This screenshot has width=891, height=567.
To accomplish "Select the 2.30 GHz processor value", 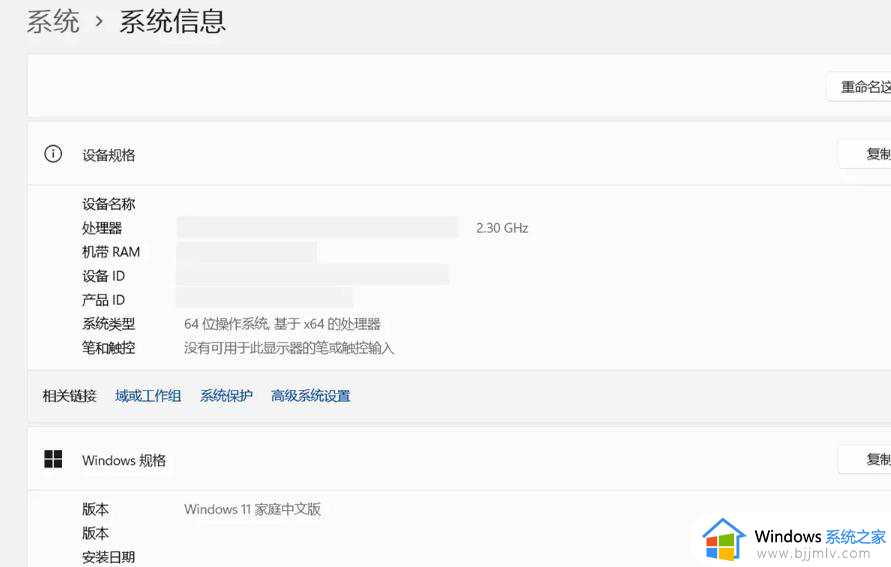I will (502, 228).
